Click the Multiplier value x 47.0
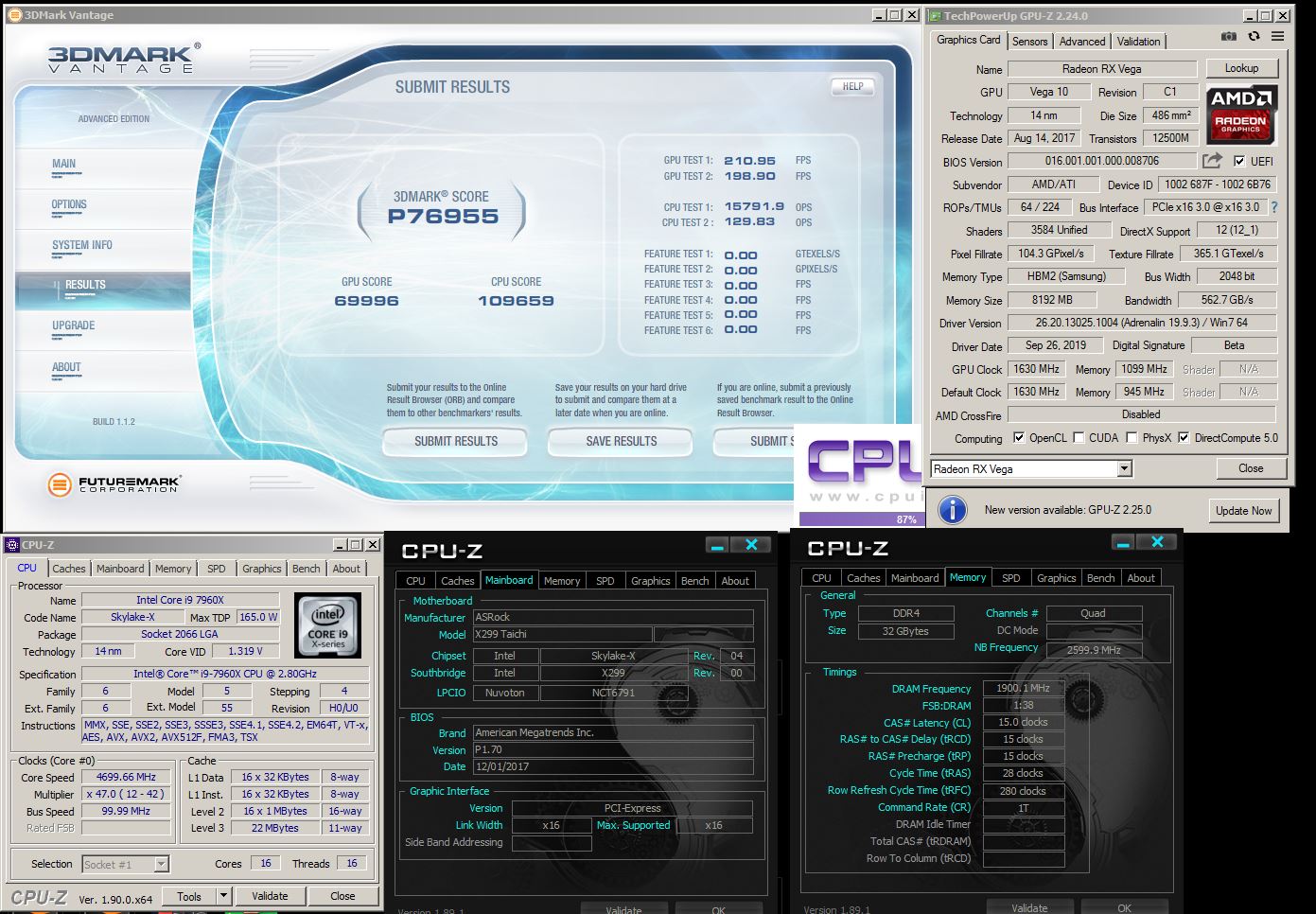The height and width of the screenshot is (914, 1316). pyautogui.click(x=126, y=794)
